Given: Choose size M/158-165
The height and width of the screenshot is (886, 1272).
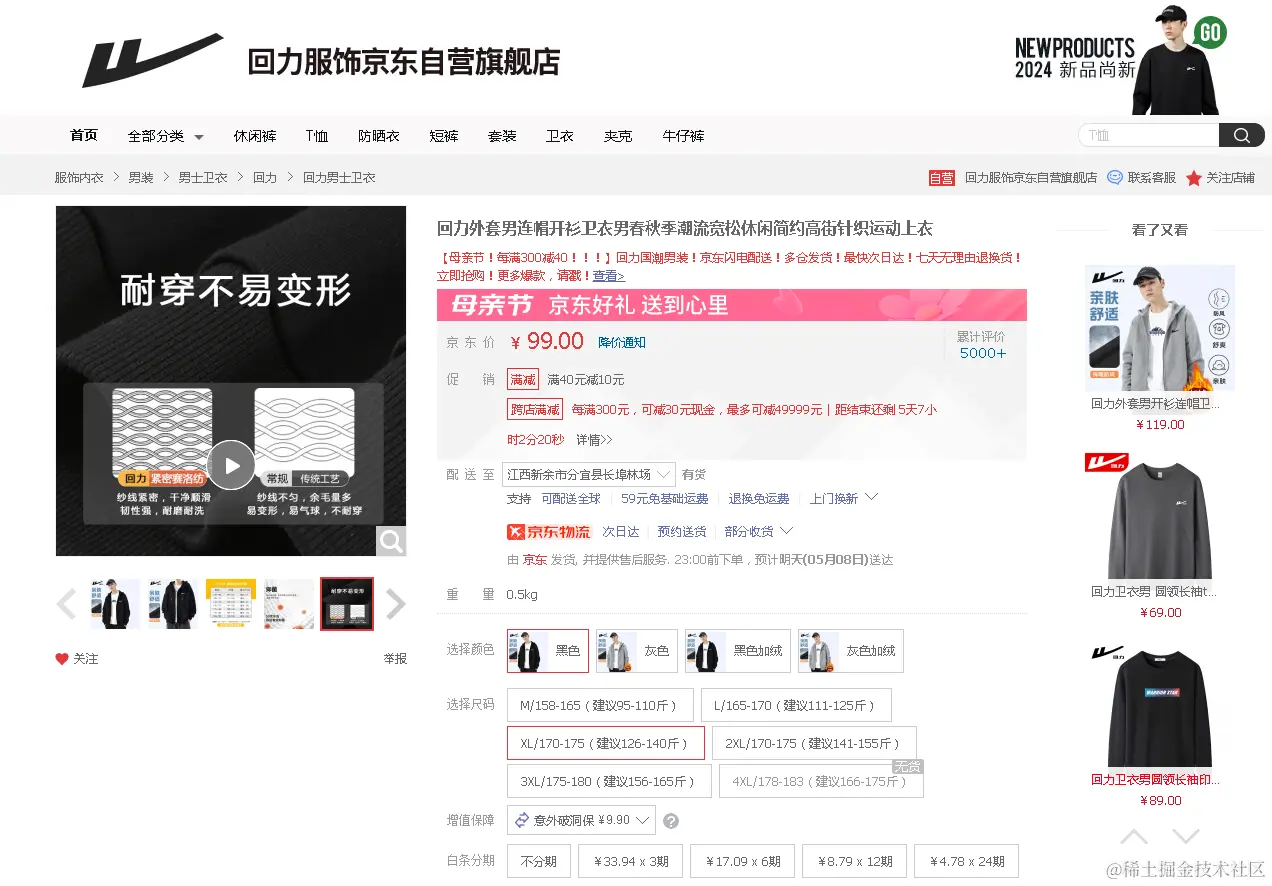Looking at the screenshot, I should pos(600,705).
